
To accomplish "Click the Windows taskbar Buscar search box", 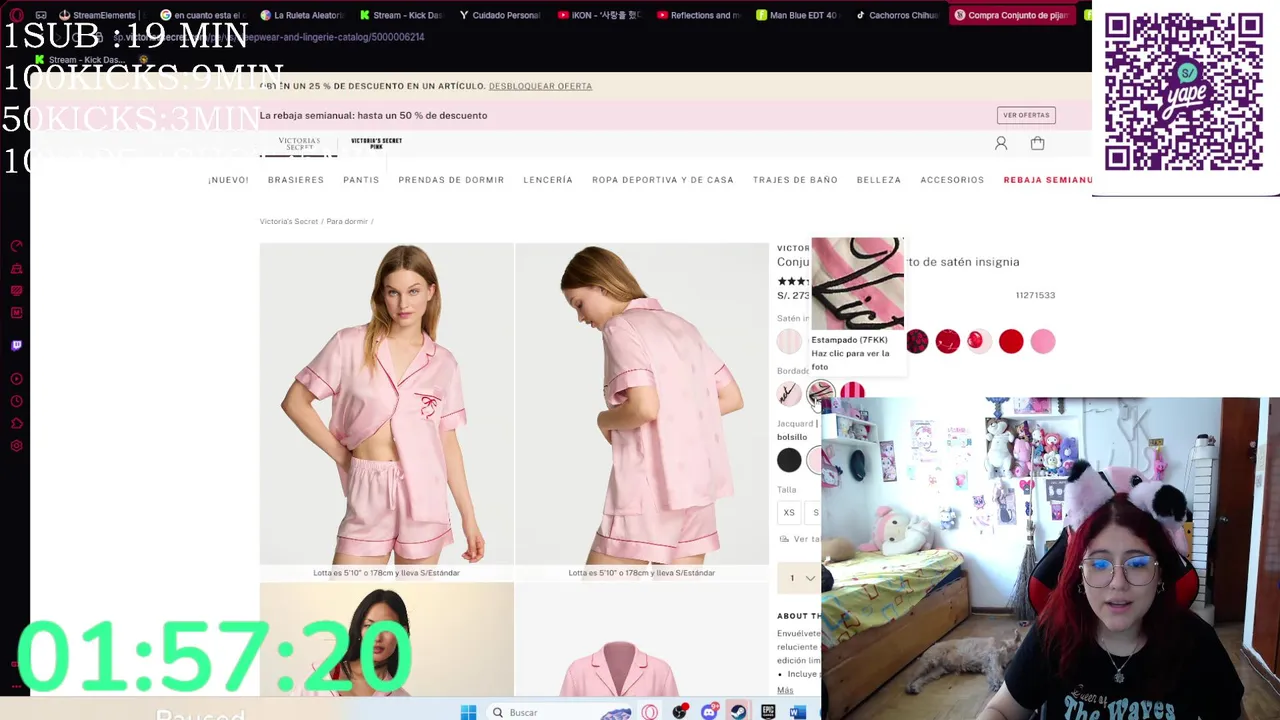I will (x=560, y=712).
